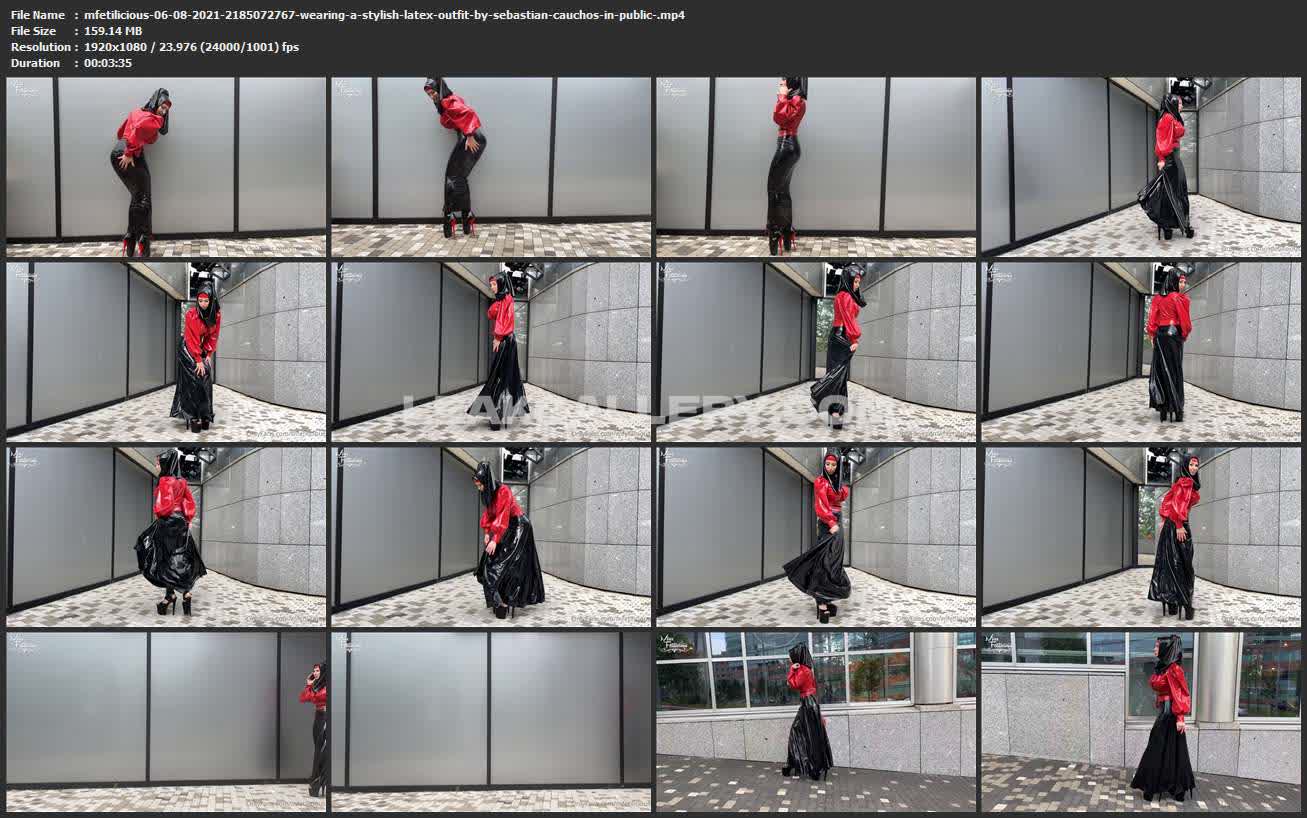Open the third thumbnail in the third row
Image resolution: width=1307 pixels, height=818 pixels.
[816, 536]
